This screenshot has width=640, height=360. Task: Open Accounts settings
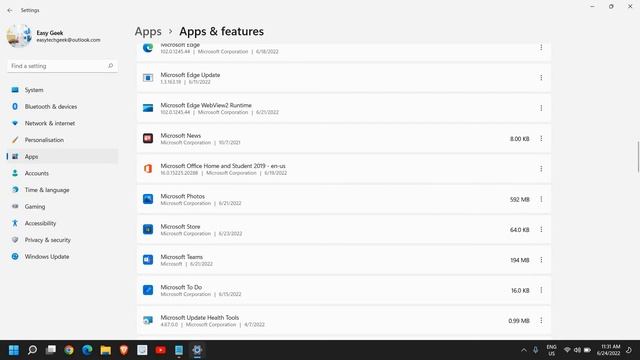pyautogui.click(x=62, y=173)
